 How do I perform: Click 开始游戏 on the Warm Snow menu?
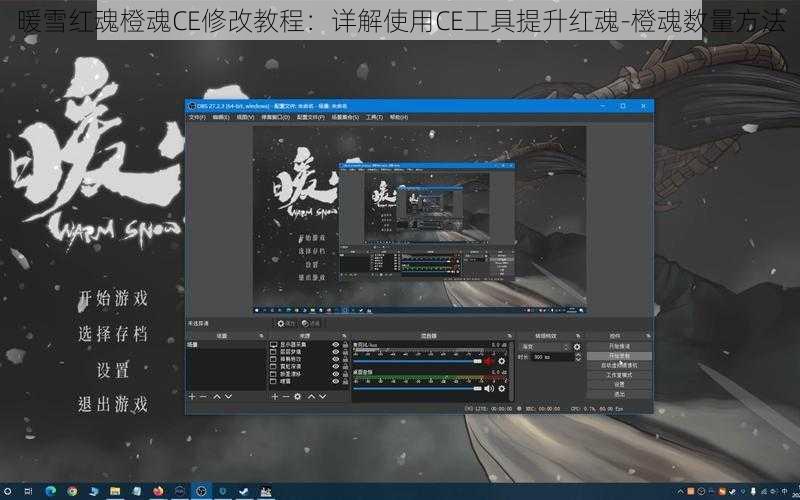(113, 298)
